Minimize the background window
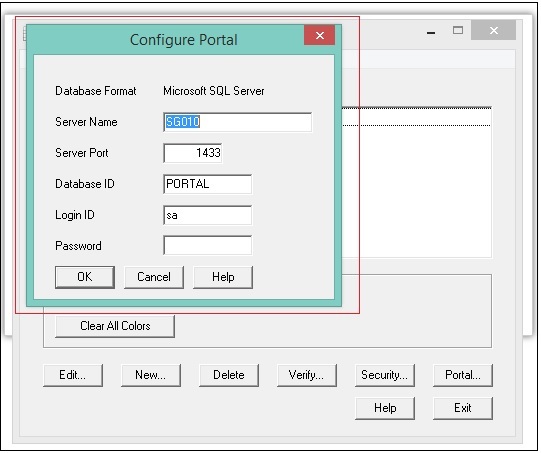This screenshot has width=541, height=453. (x=431, y=32)
